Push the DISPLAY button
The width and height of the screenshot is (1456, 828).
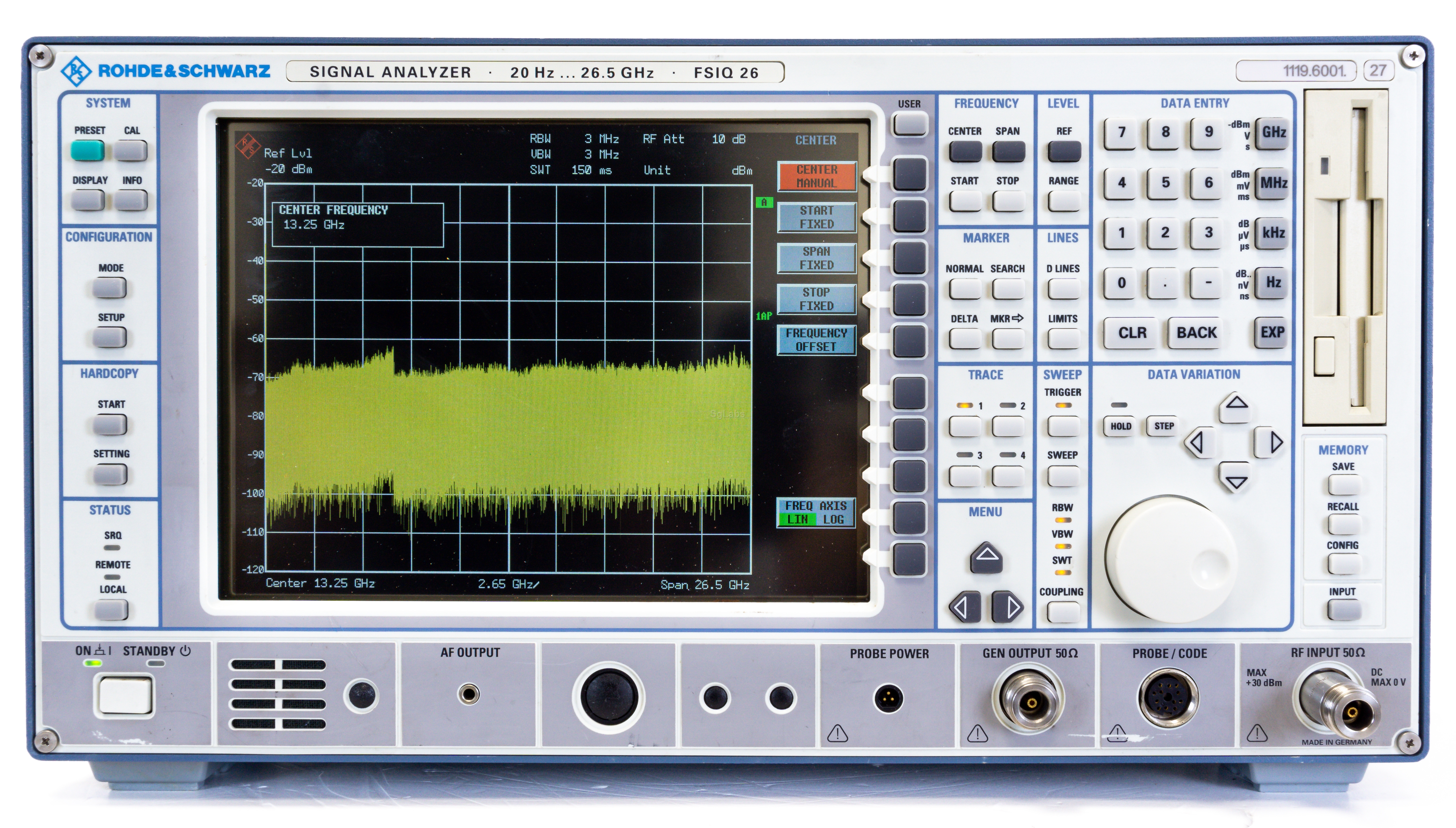coord(88,201)
